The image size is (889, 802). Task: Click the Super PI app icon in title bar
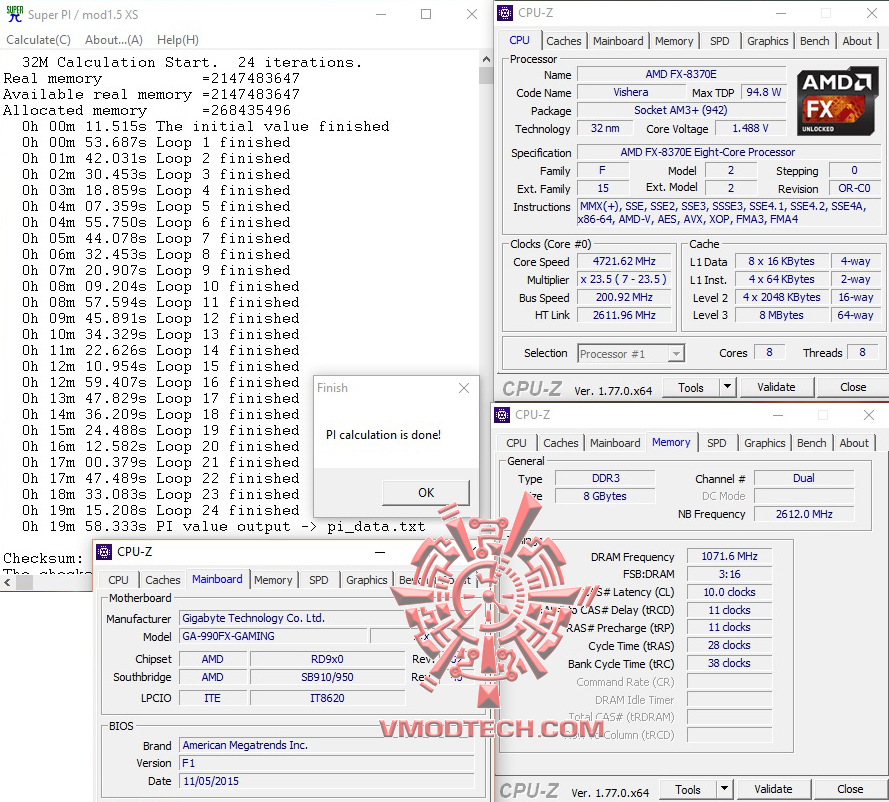pos(14,14)
